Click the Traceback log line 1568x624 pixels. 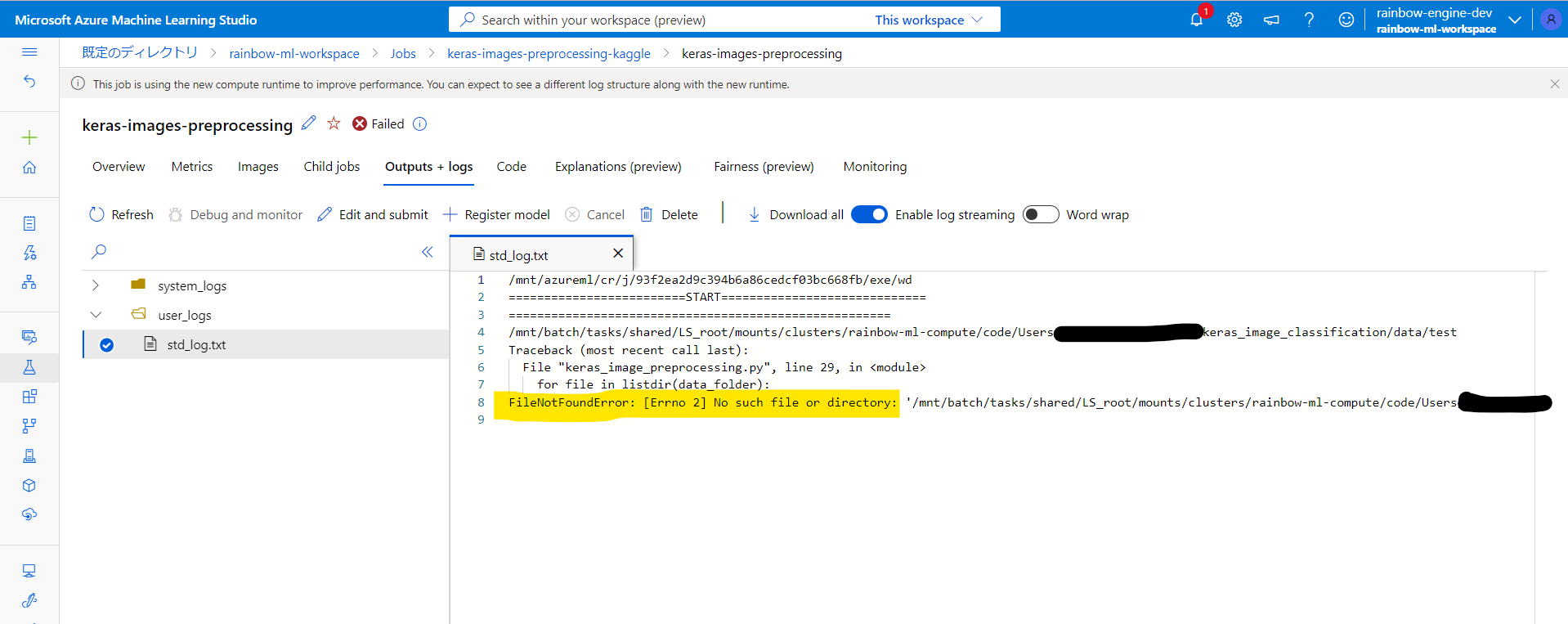pyautogui.click(x=628, y=350)
